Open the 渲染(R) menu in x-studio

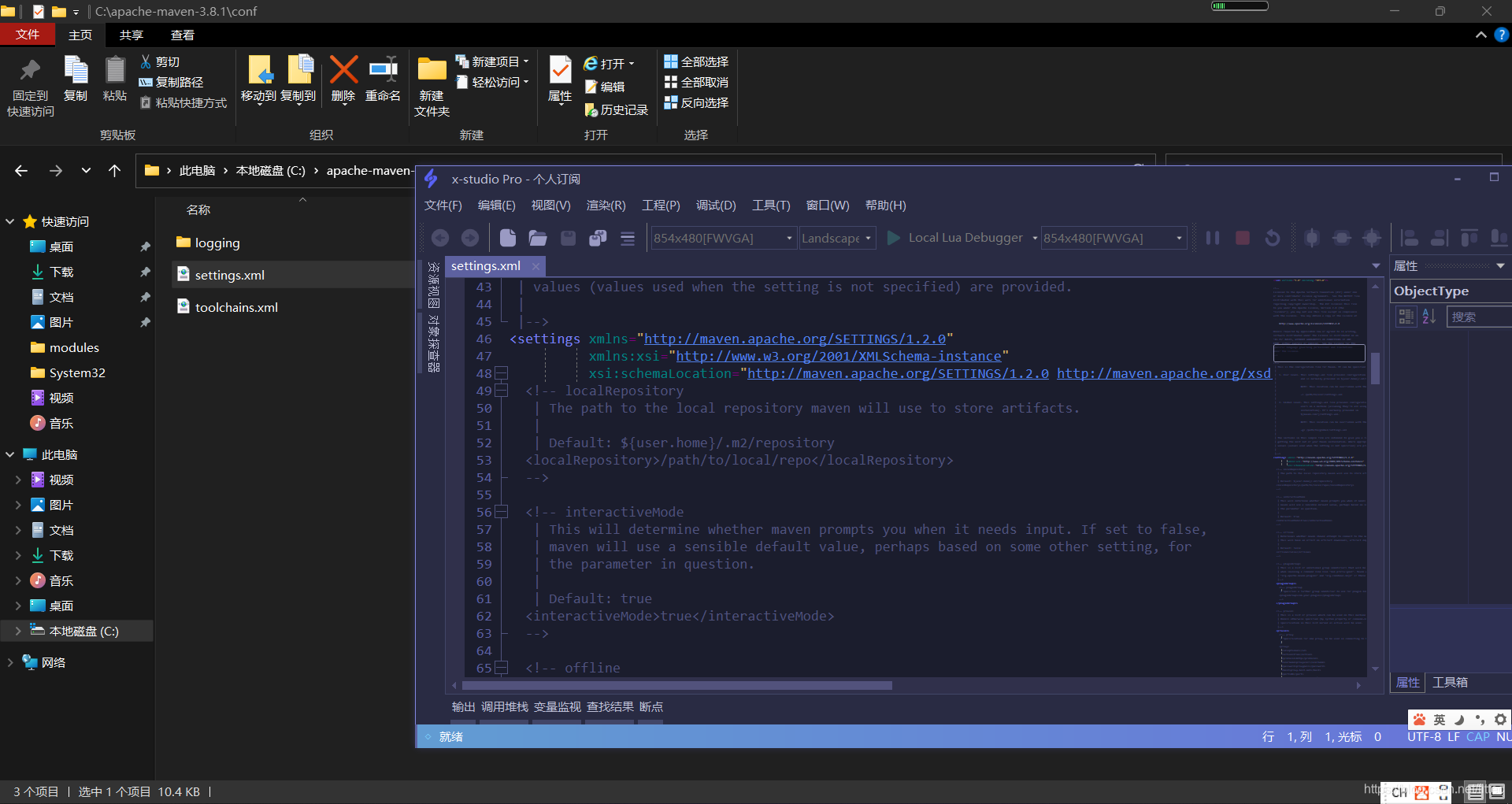coord(606,206)
